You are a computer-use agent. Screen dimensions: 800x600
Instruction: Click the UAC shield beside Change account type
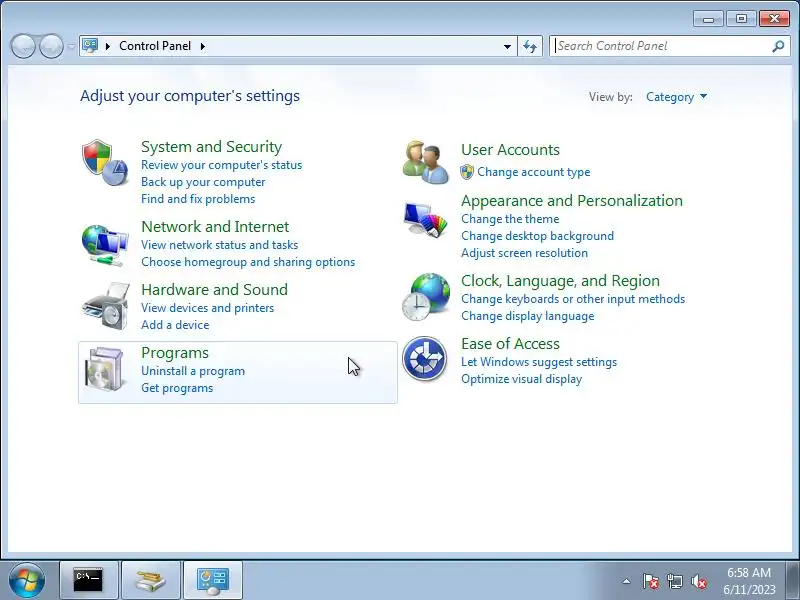(x=467, y=172)
